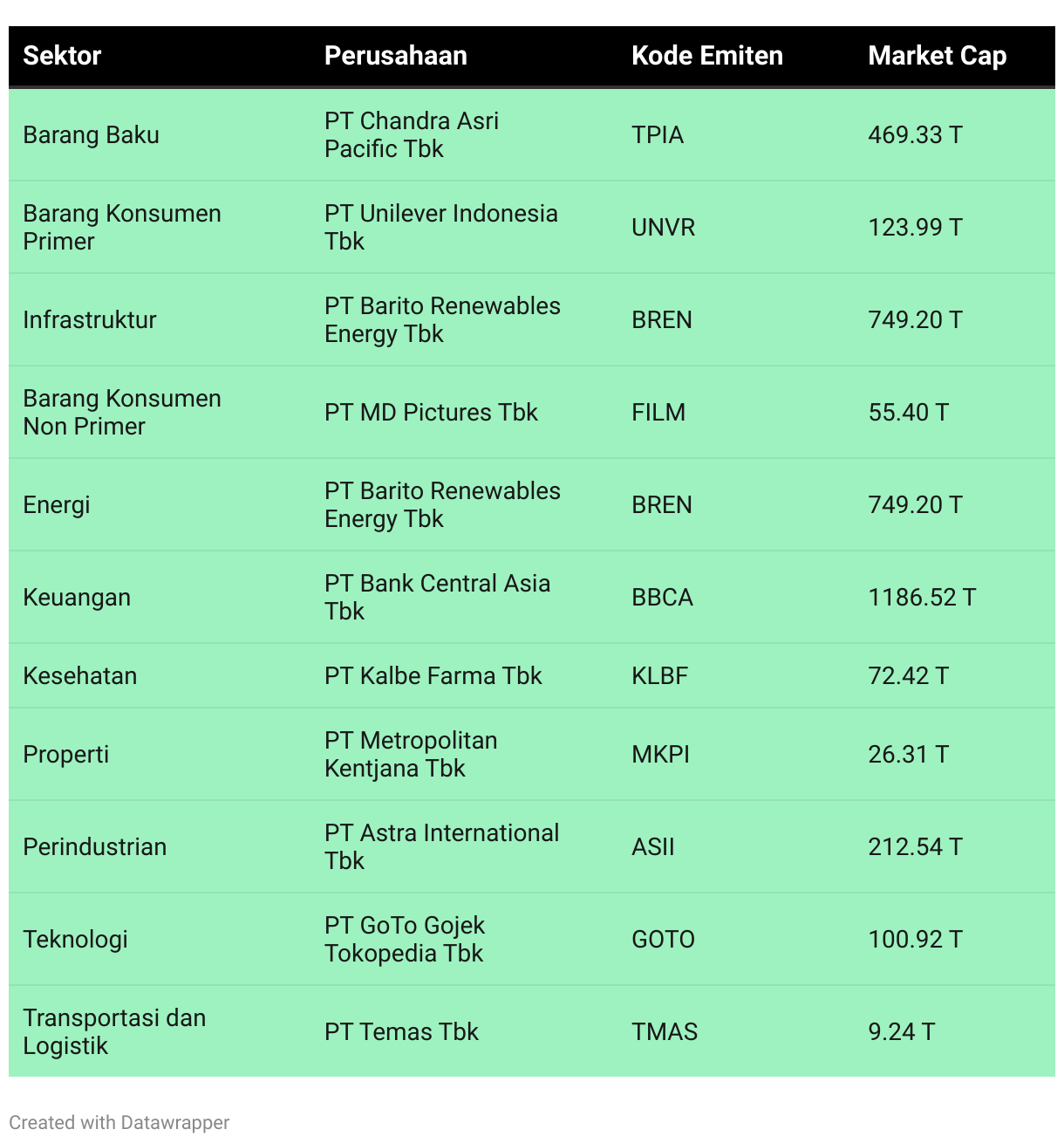The image size is (1064, 1143).
Task: Click the Perusahaan column header
Action: pyautogui.click(x=395, y=56)
